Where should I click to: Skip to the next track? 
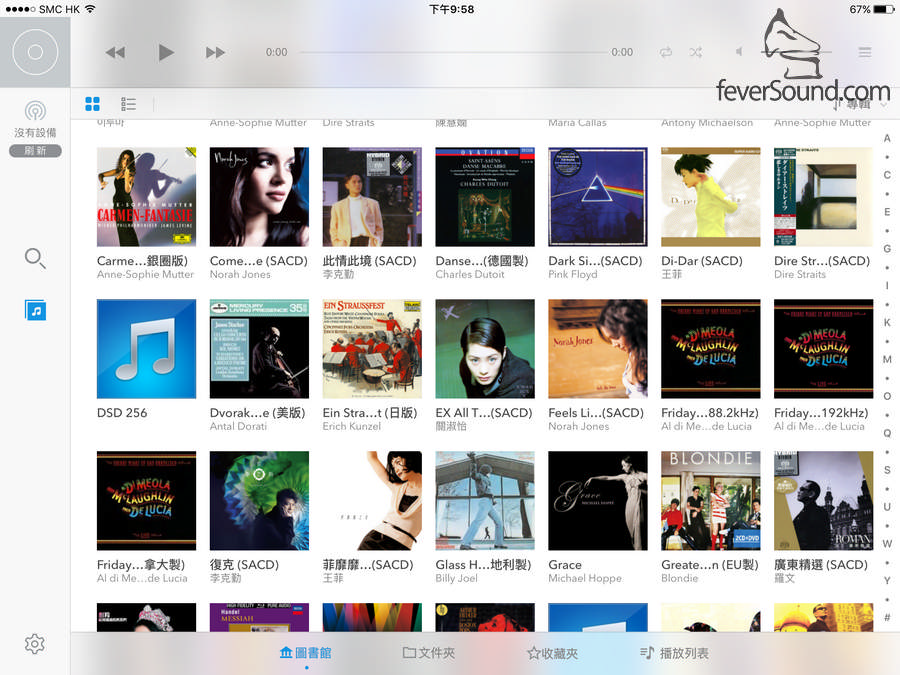(215, 53)
